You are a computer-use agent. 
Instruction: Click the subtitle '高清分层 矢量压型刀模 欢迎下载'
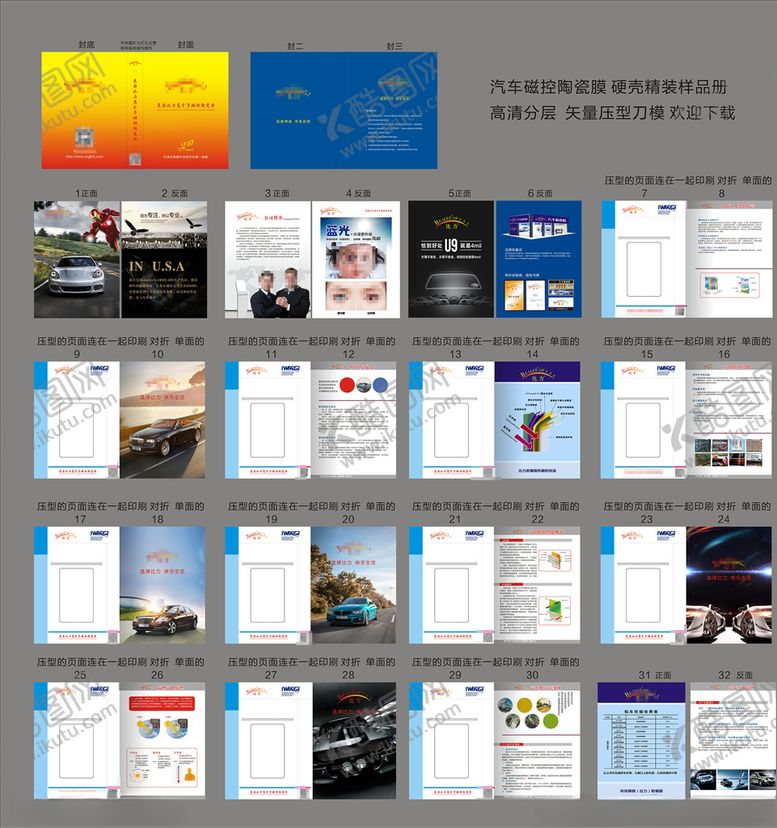[x=613, y=112]
